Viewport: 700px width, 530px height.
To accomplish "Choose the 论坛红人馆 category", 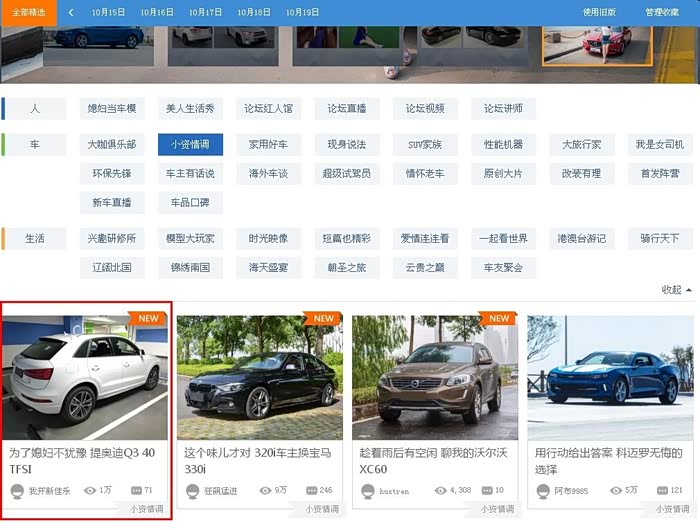I will [268, 109].
